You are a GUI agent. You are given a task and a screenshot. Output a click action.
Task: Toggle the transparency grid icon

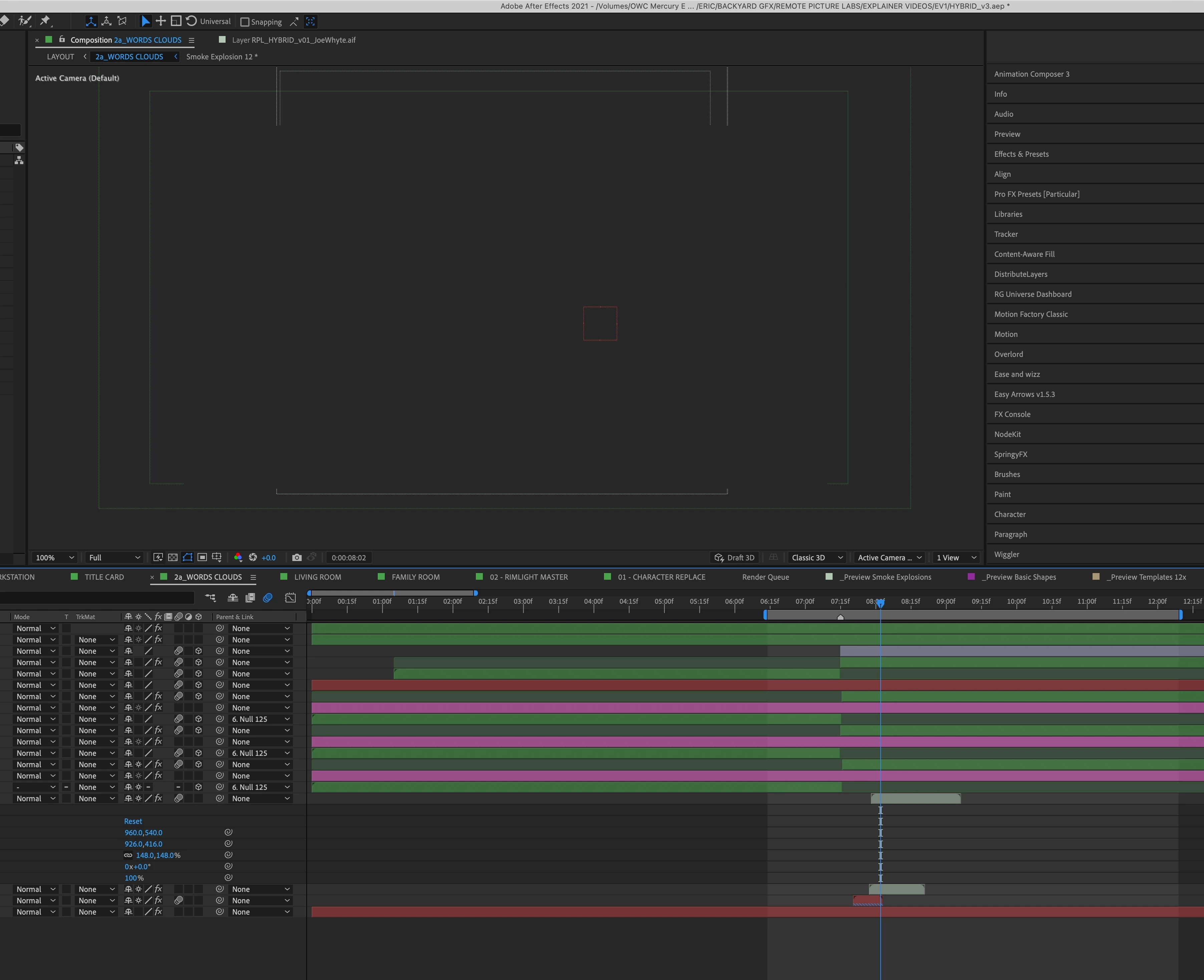coord(173,557)
